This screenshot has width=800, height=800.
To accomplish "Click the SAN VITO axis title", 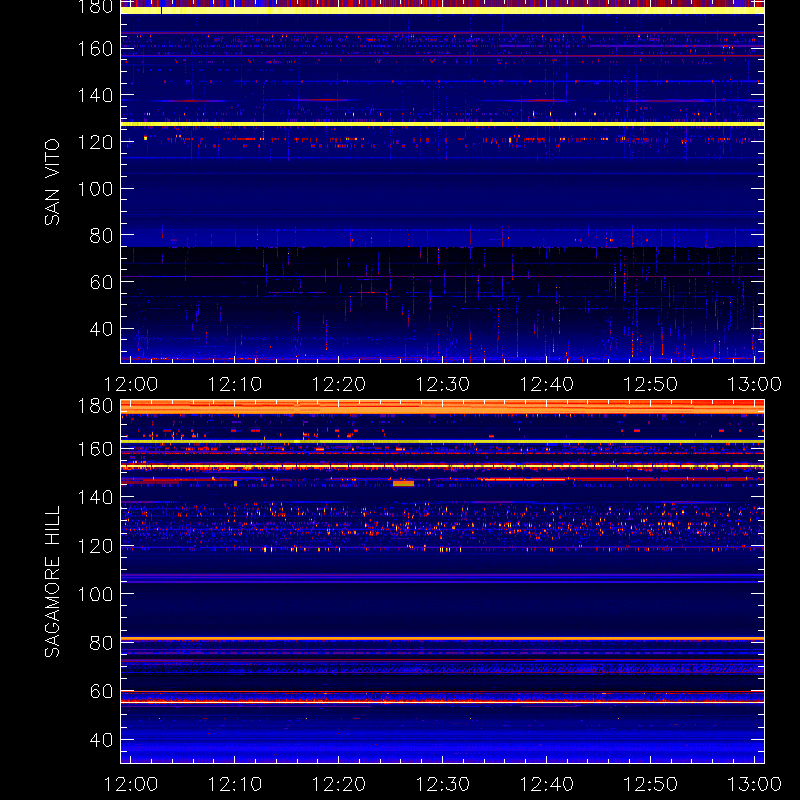I will 52,182.
